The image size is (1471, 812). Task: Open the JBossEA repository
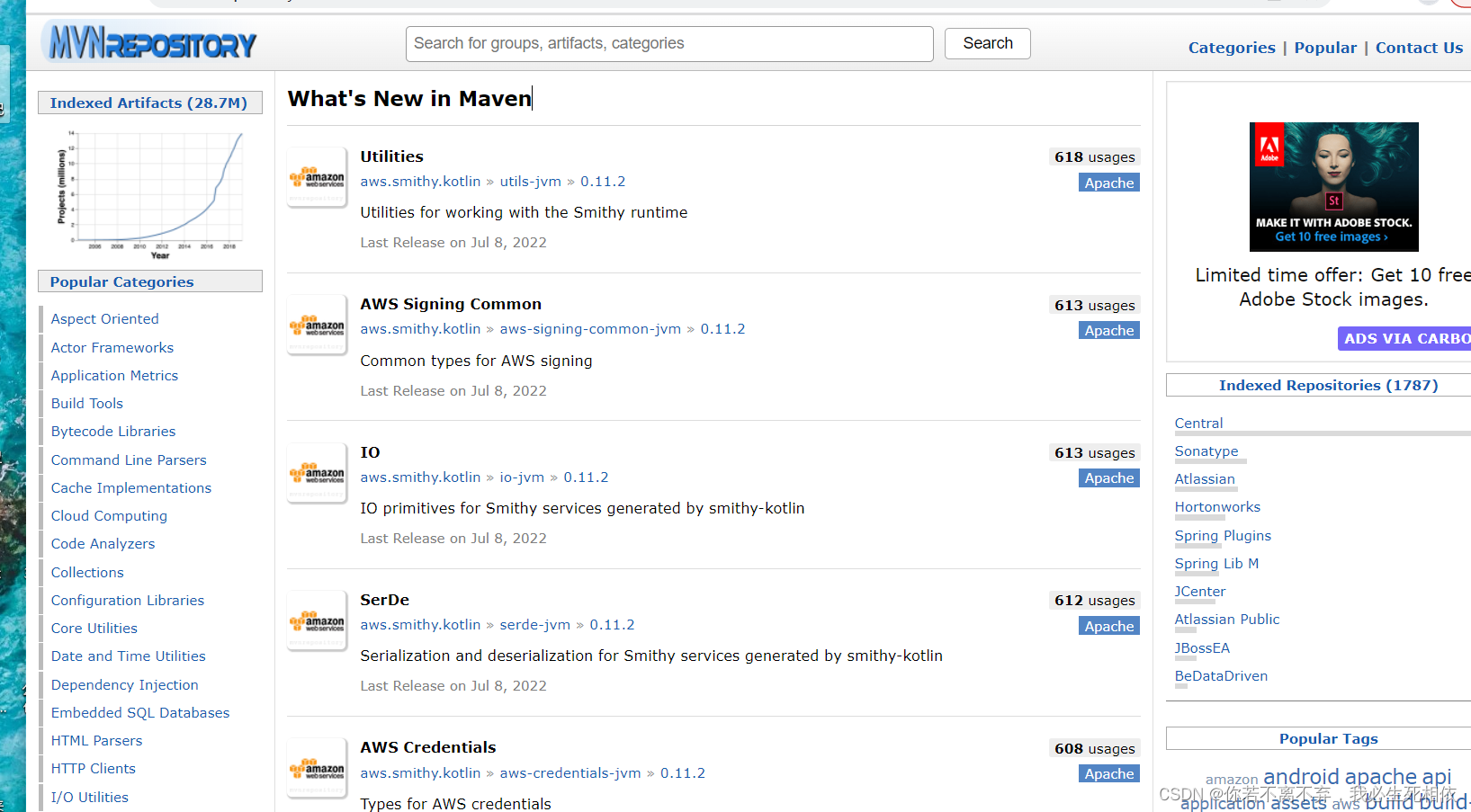coord(1202,647)
